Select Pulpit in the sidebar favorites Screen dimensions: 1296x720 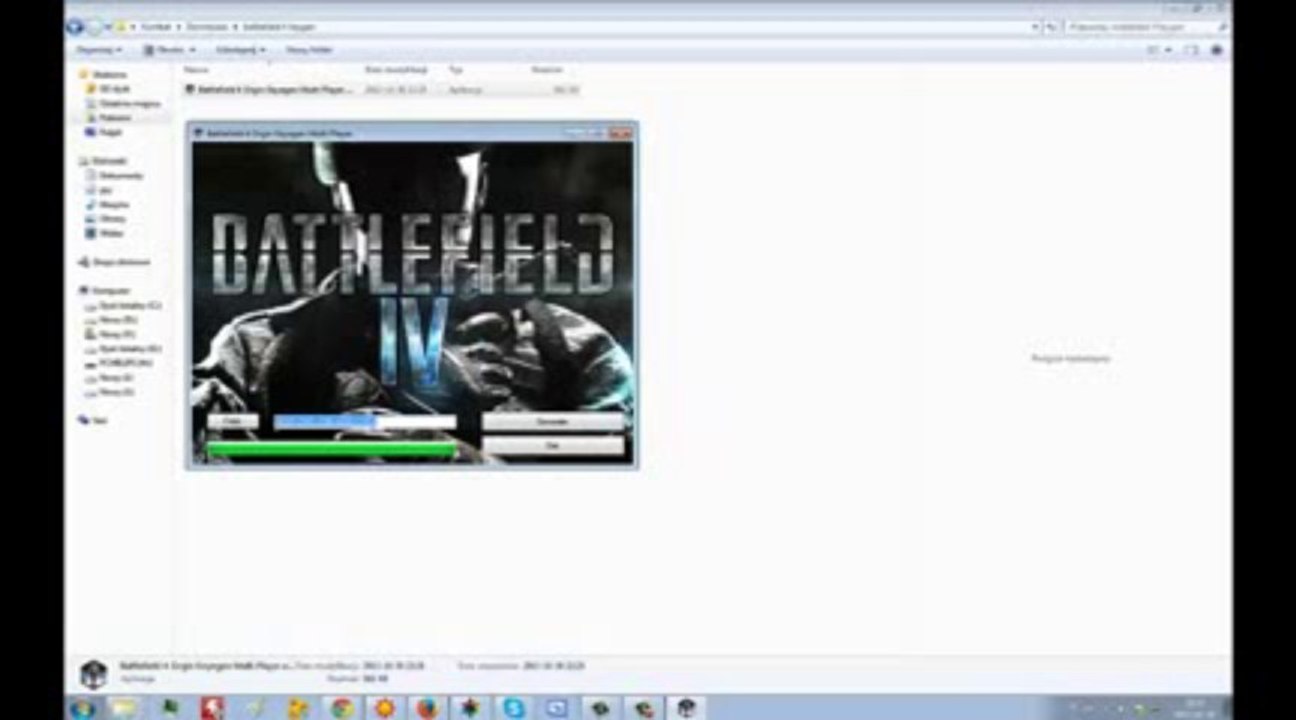(103, 131)
